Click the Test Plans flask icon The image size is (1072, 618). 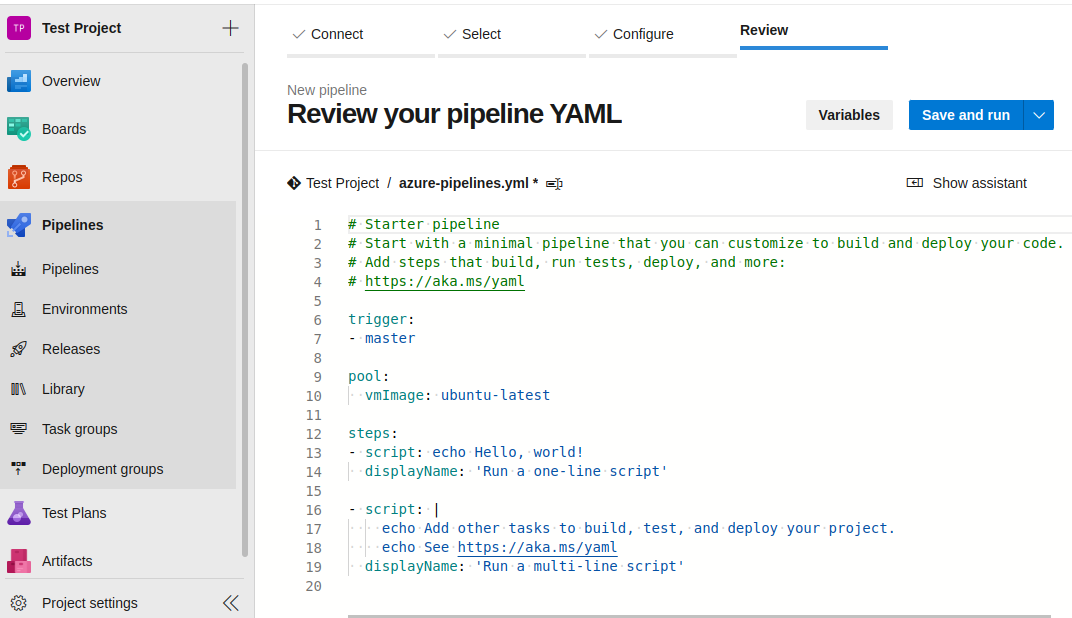click(19, 513)
